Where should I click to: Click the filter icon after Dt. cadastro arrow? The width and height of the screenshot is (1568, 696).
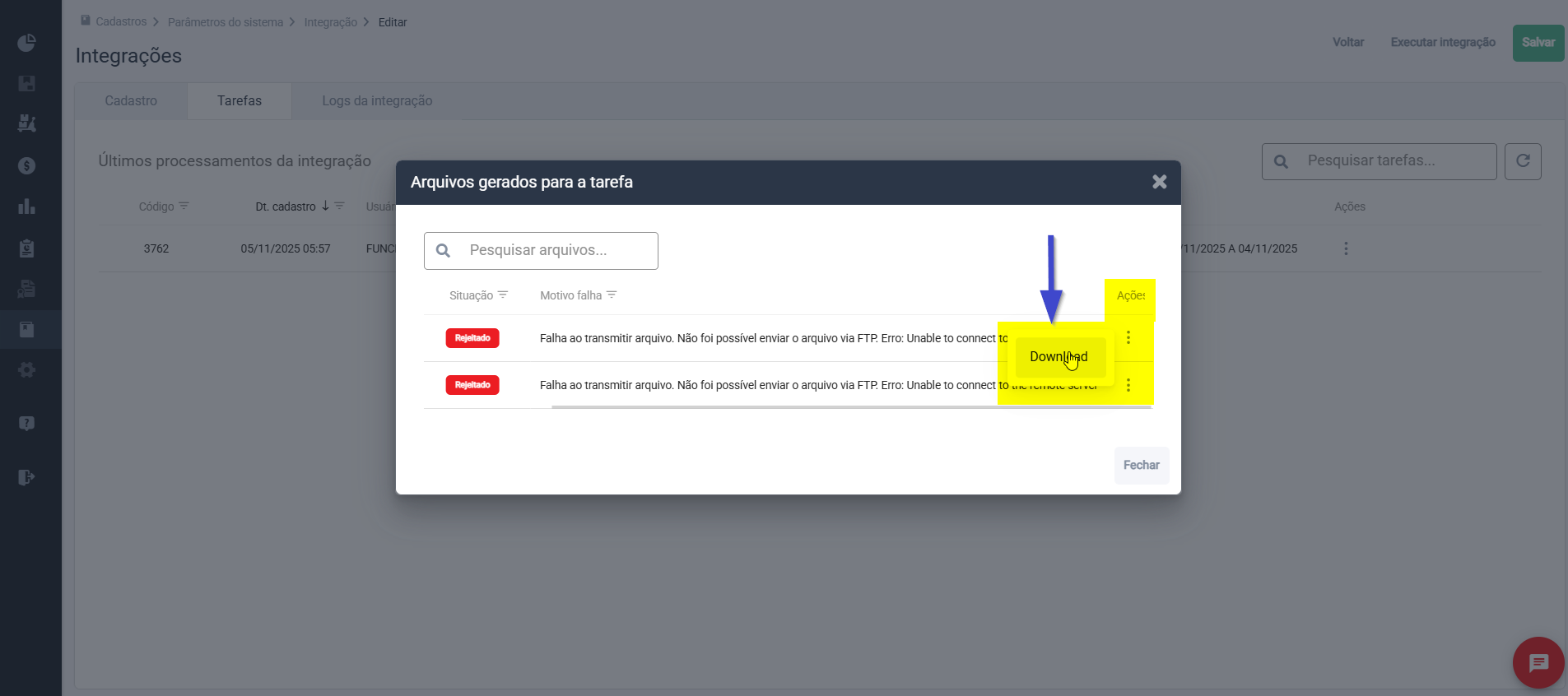click(339, 206)
